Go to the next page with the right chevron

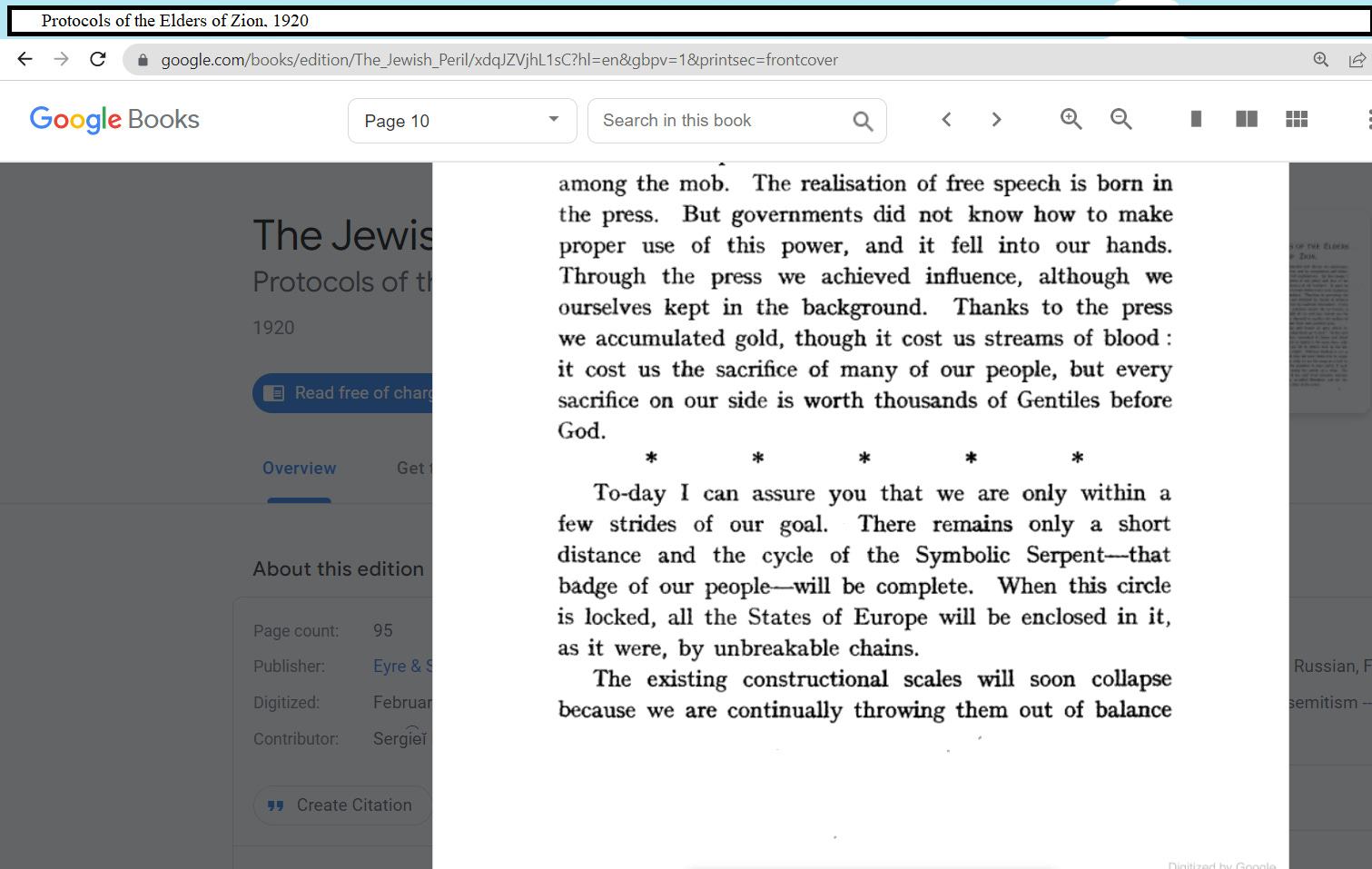point(996,119)
